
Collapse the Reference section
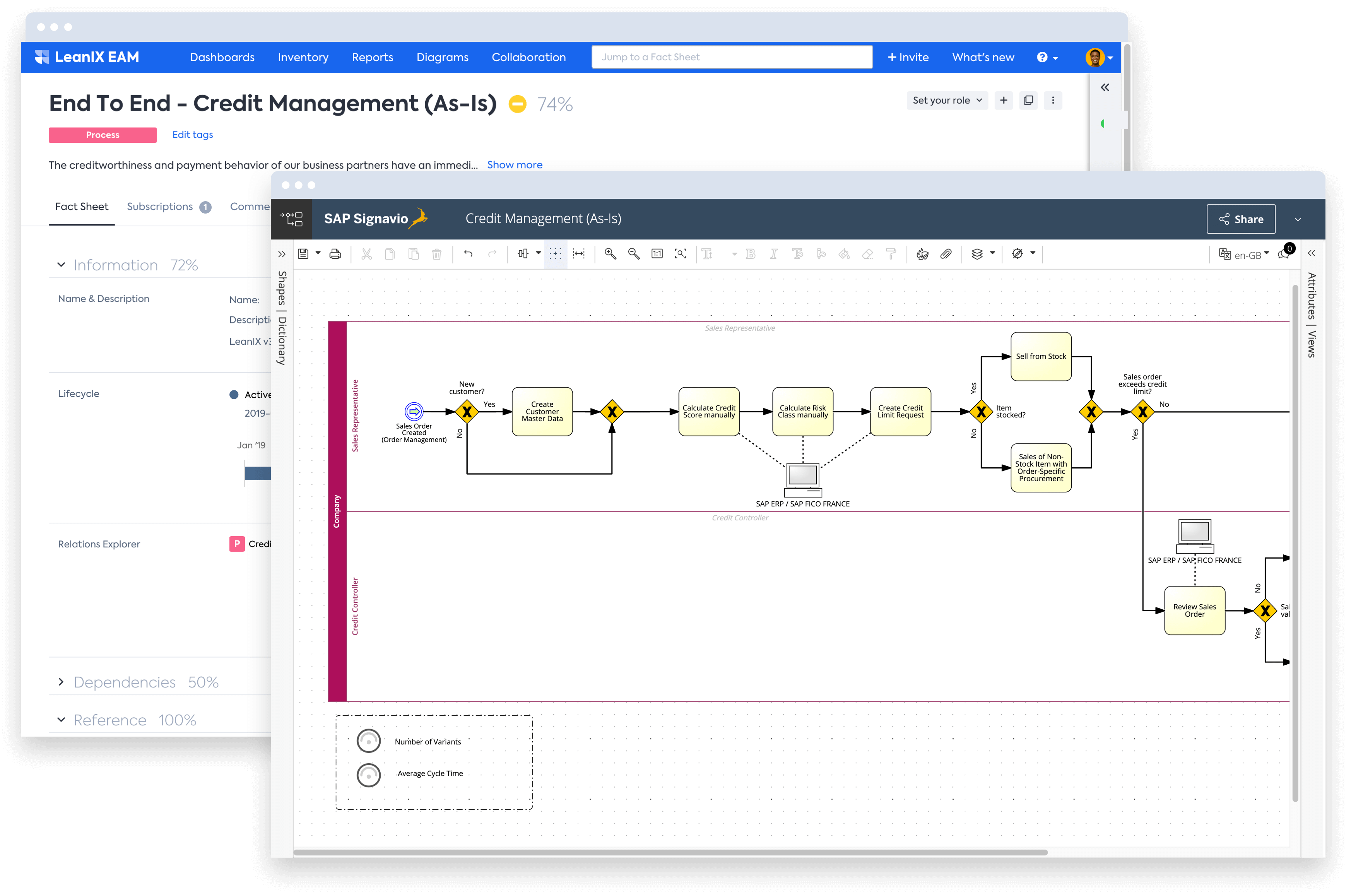[61, 720]
